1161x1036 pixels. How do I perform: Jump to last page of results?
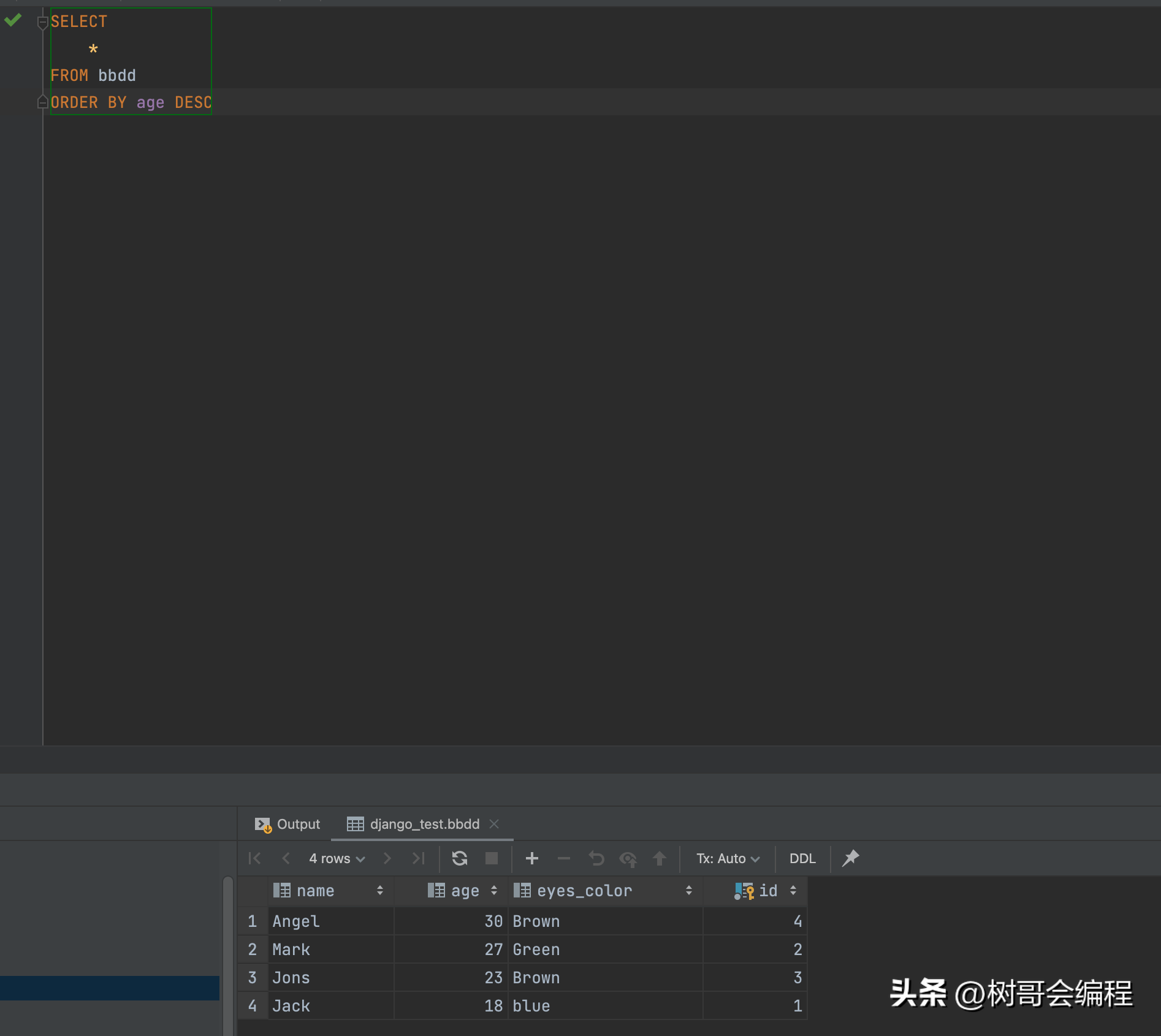[419, 858]
